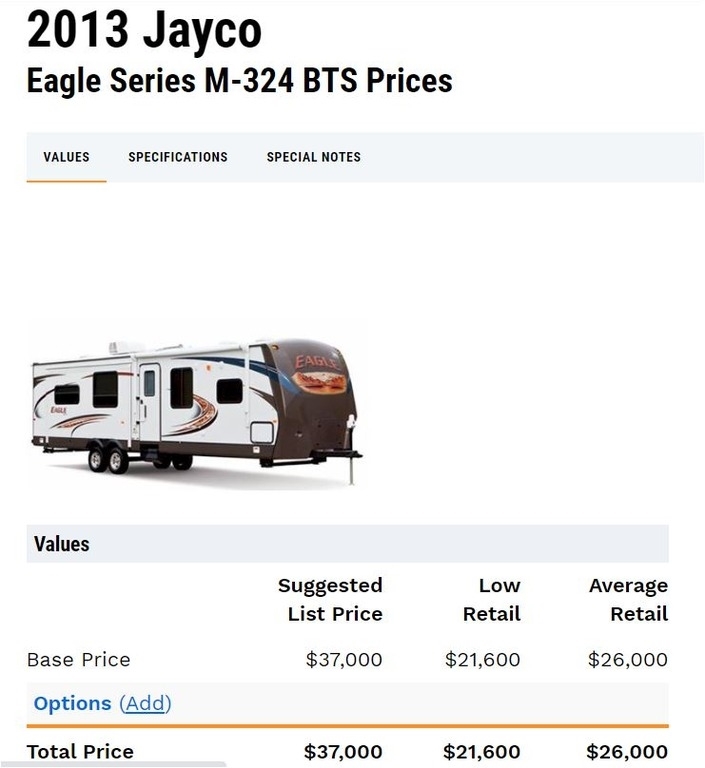This screenshot has height=768, width=705.
Task: Click the Total Price average retail $26,000
Action: point(627,751)
